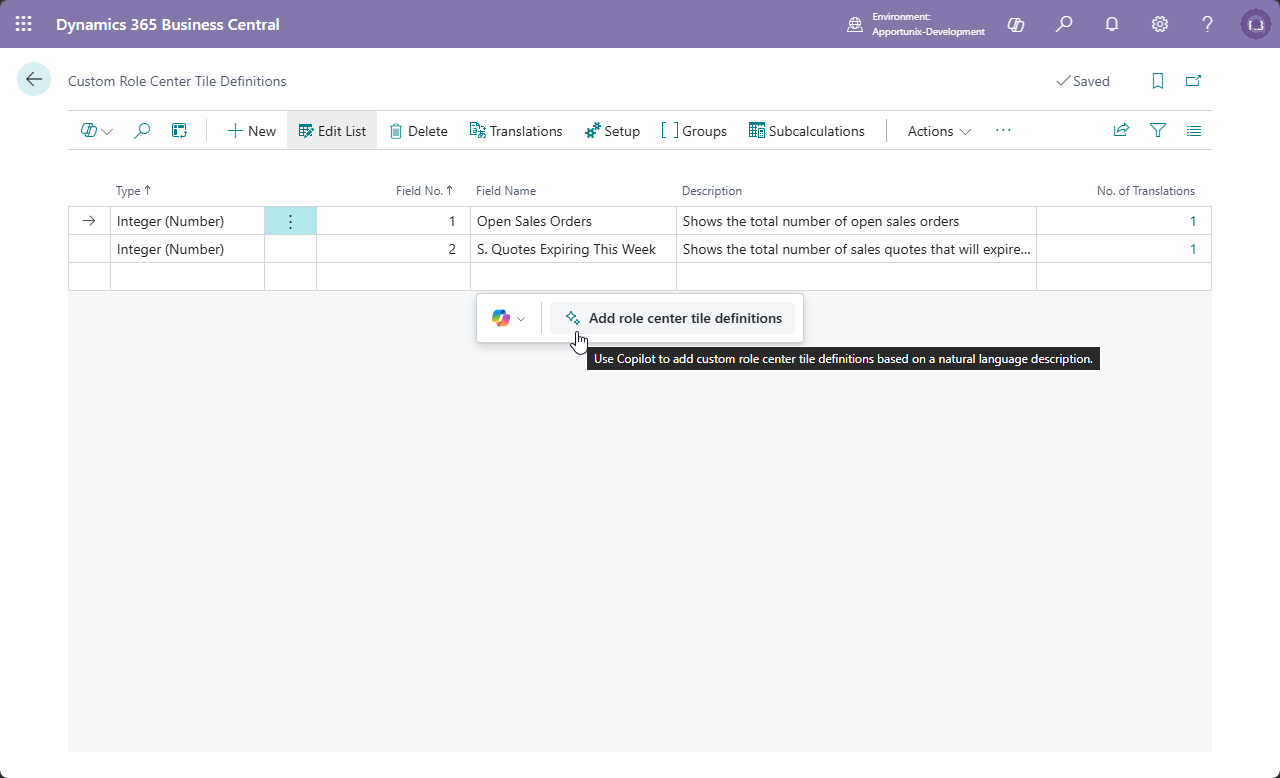Open the user account avatar
The image size is (1280, 778).
tap(1256, 24)
